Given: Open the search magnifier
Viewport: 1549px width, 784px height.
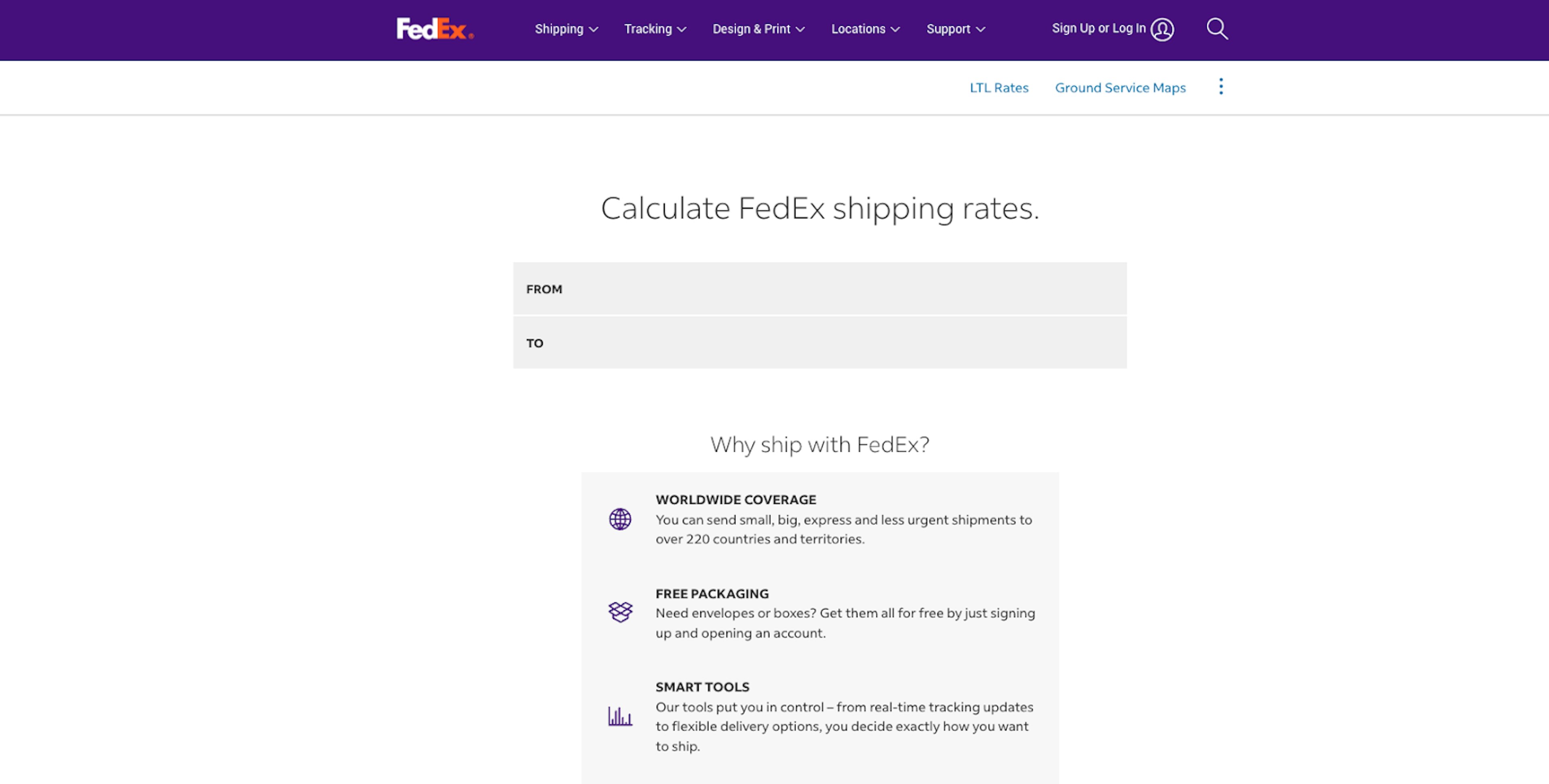Looking at the screenshot, I should (x=1218, y=28).
